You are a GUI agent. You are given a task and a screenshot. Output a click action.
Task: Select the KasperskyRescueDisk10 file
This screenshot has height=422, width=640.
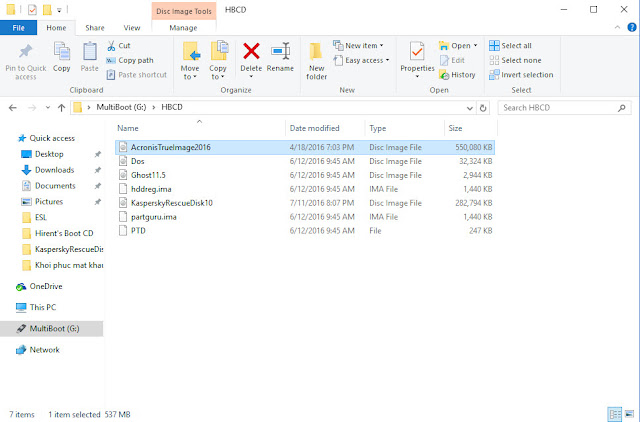point(305,203)
